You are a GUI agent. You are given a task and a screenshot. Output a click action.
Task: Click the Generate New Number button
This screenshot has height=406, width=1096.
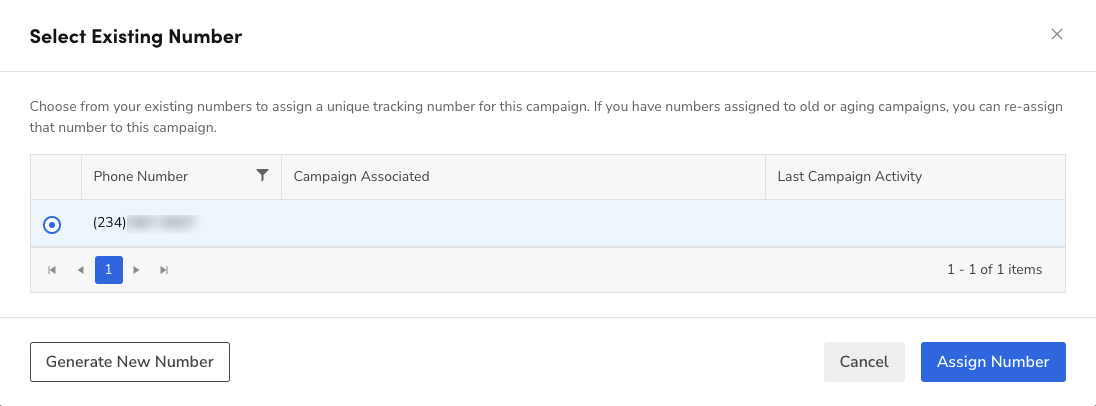pyautogui.click(x=130, y=362)
